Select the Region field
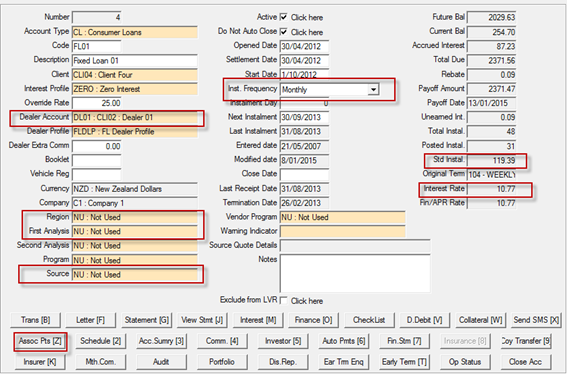 point(135,217)
